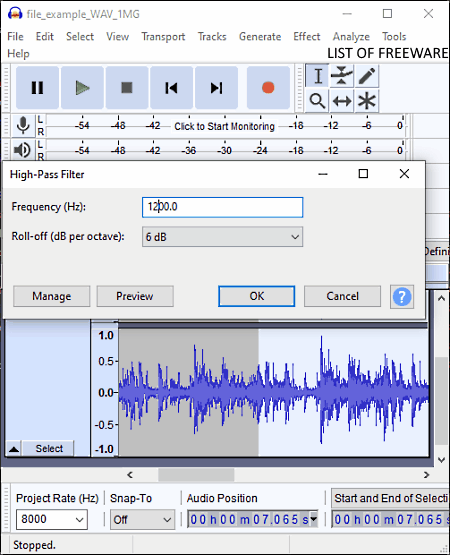Open the Effect menu

[307, 36]
